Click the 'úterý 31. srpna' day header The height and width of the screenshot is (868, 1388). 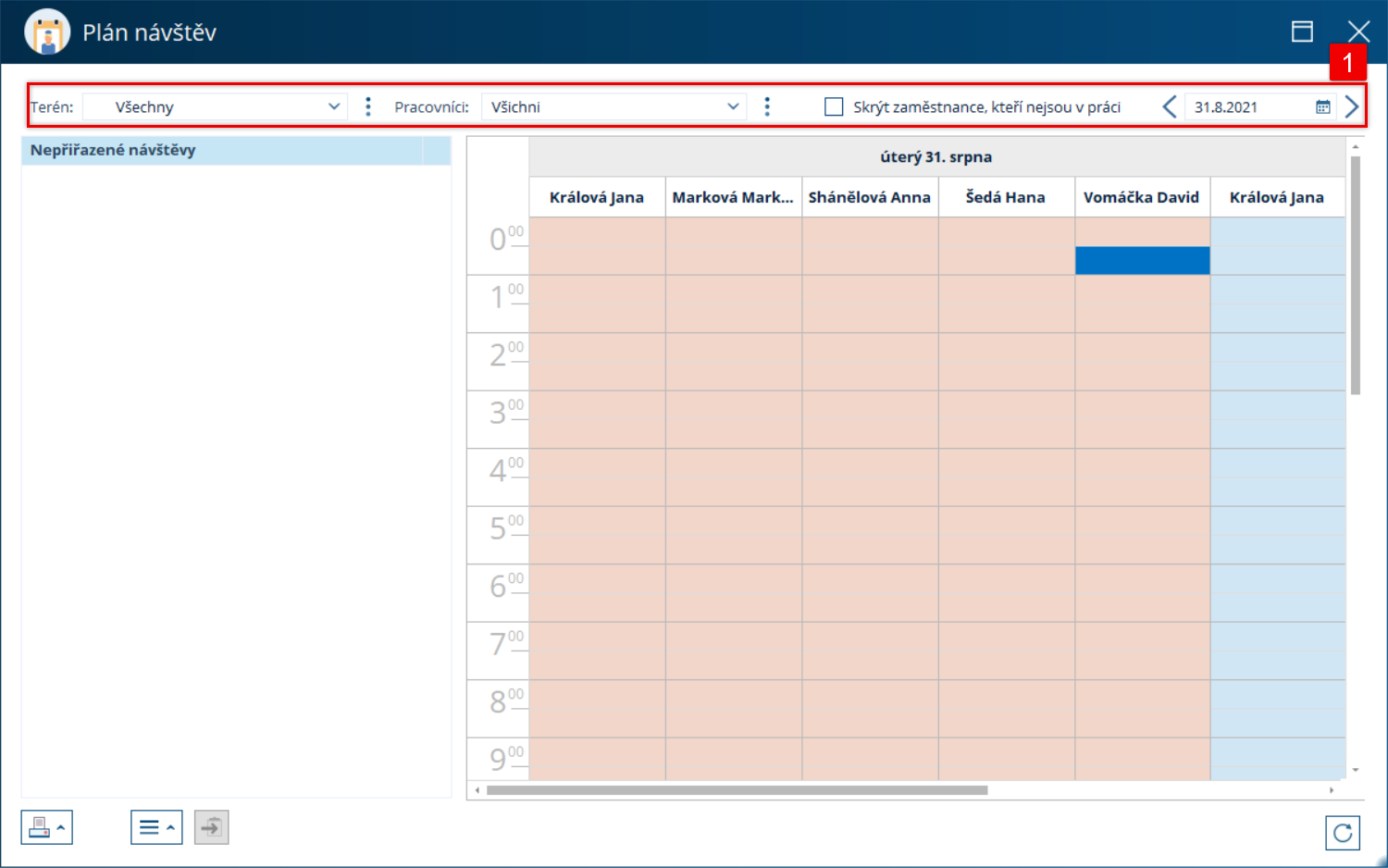[x=936, y=157]
